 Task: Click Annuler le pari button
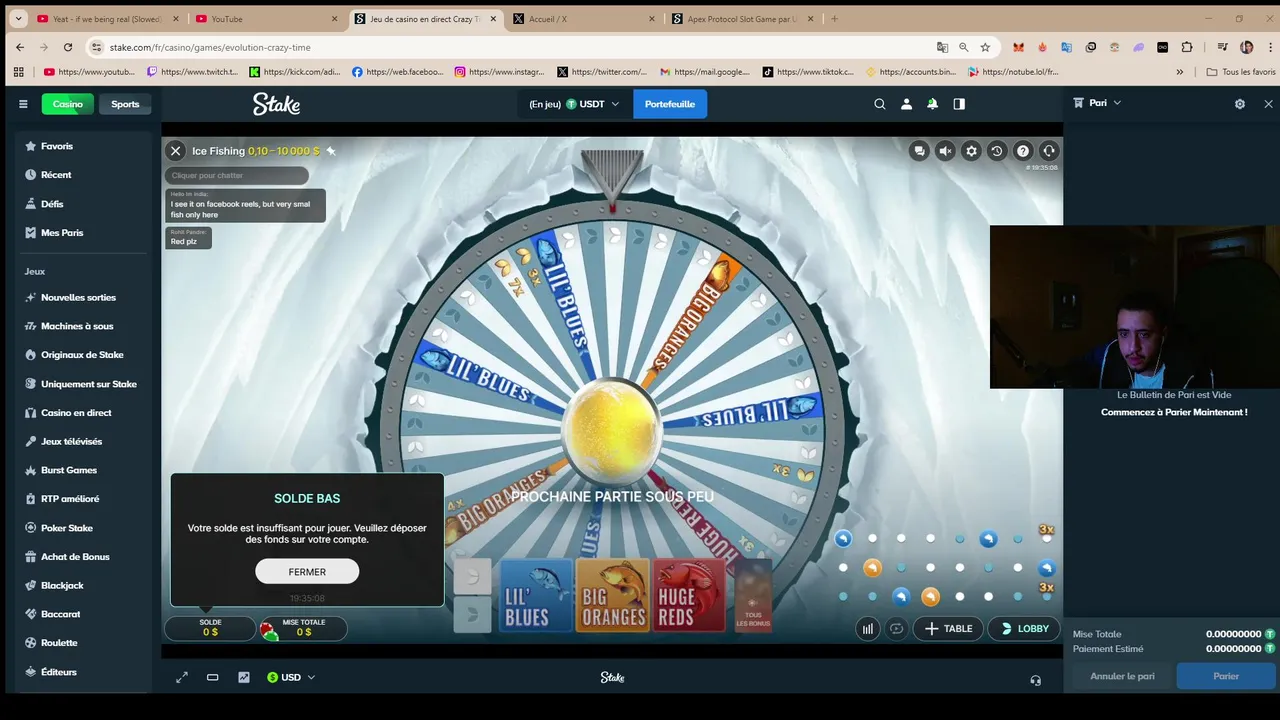click(x=1122, y=676)
